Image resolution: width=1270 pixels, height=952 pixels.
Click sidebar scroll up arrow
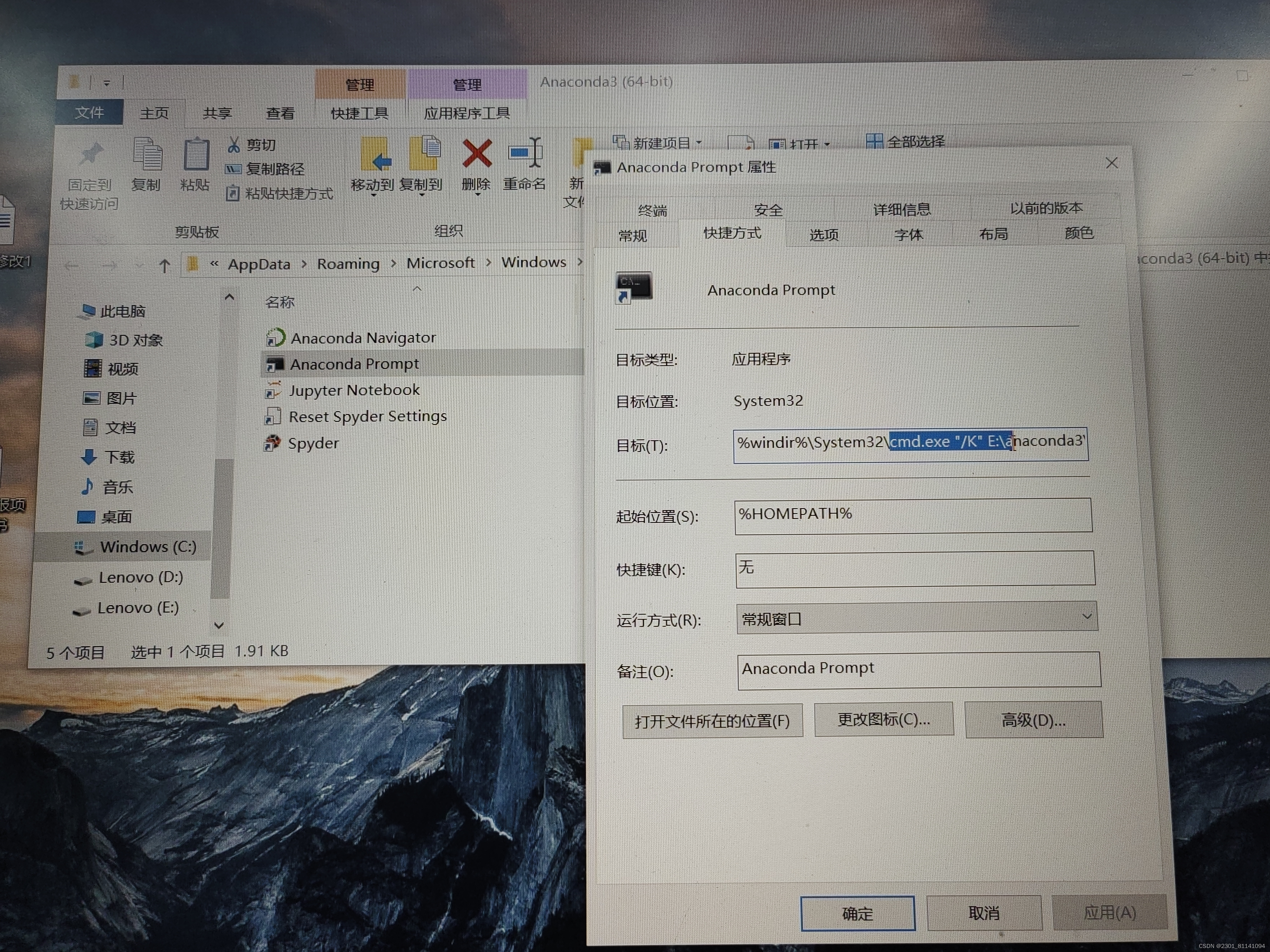[229, 297]
